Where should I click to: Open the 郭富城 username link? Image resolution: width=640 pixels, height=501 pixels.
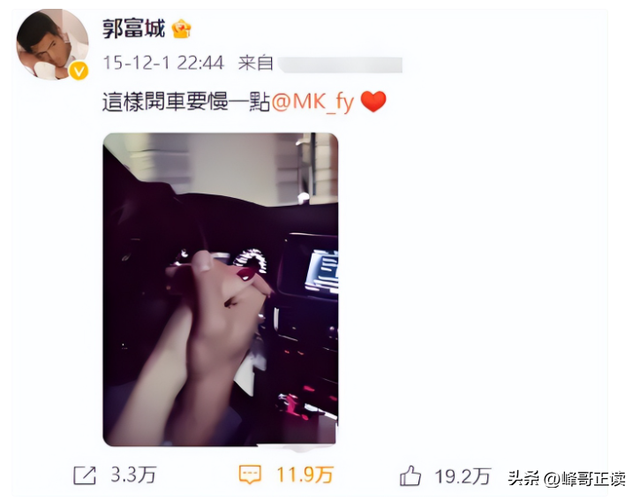[133, 29]
